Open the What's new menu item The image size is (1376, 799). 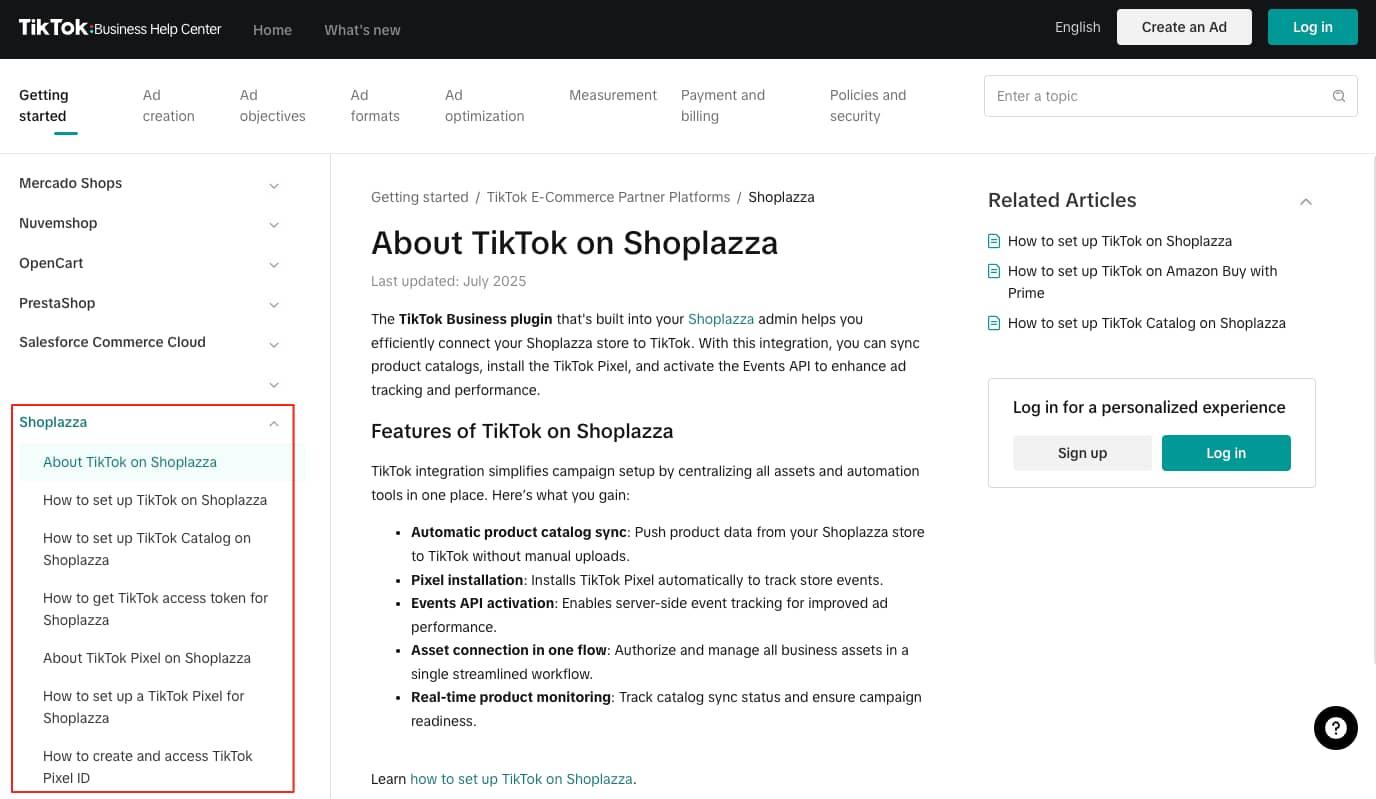tap(362, 30)
